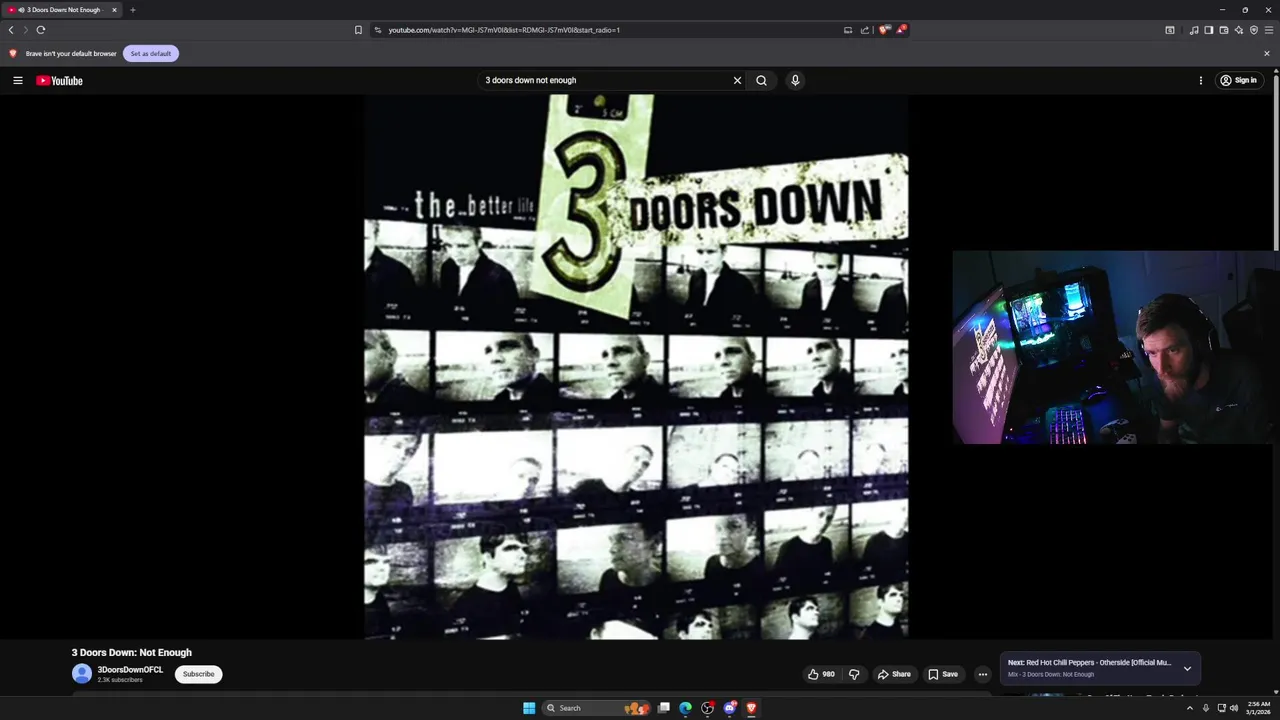Open a new browser tab
This screenshot has height=720, width=1280.
tap(132, 10)
